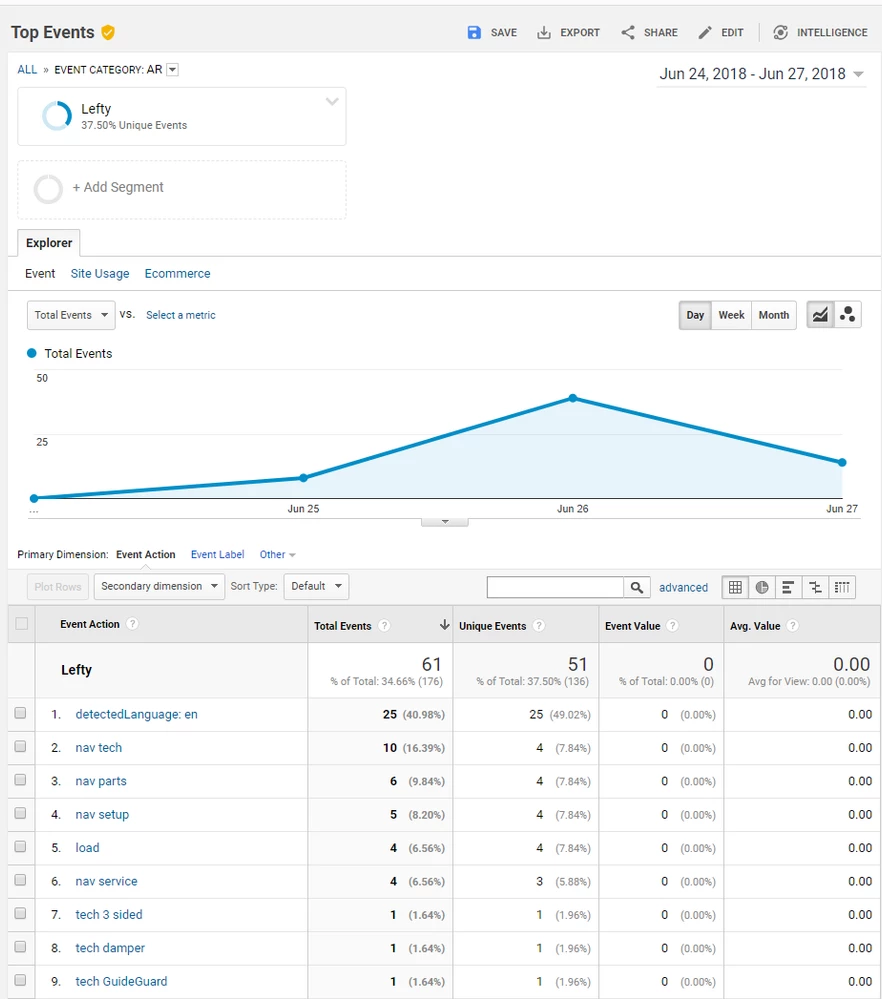Expand the Lefty segment options chevron

pyautogui.click(x=332, y=101)
